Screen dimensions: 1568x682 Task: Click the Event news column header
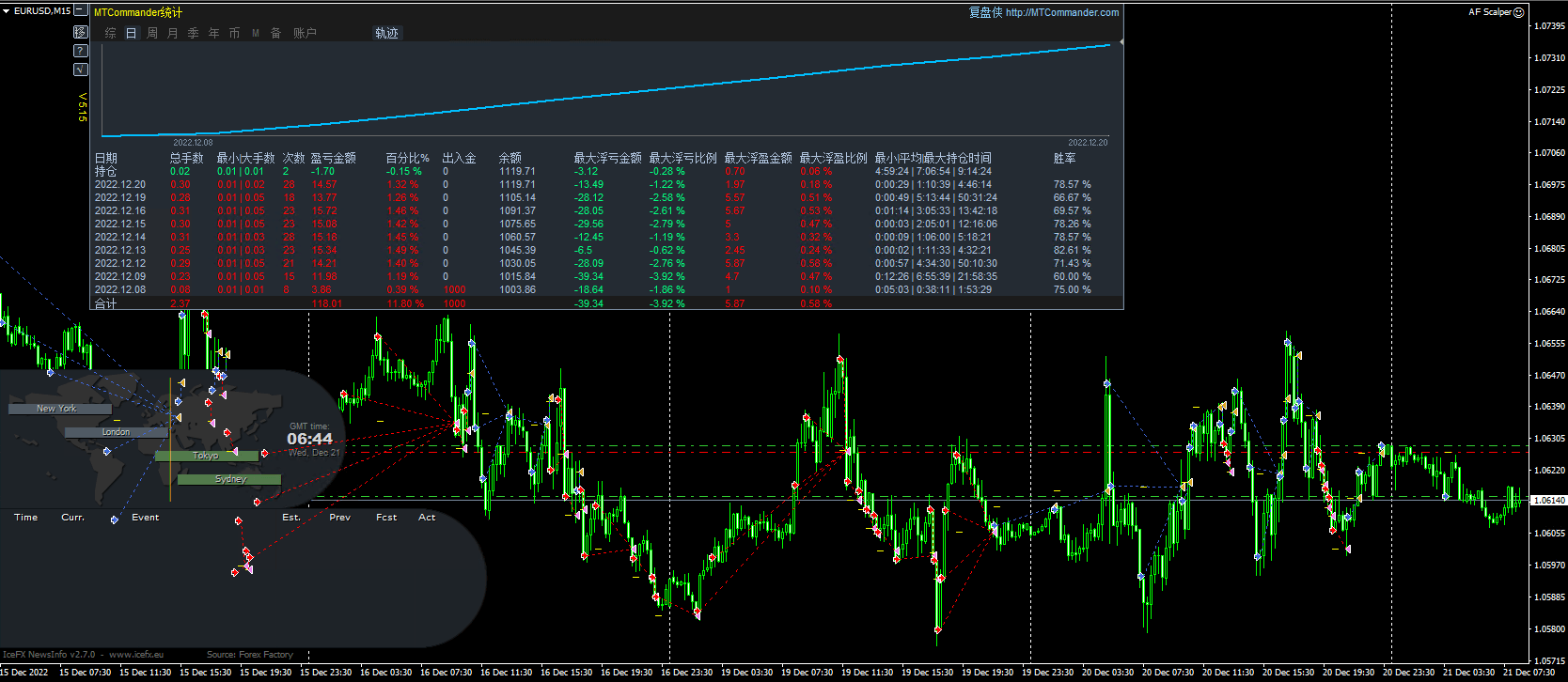[146, 518]
